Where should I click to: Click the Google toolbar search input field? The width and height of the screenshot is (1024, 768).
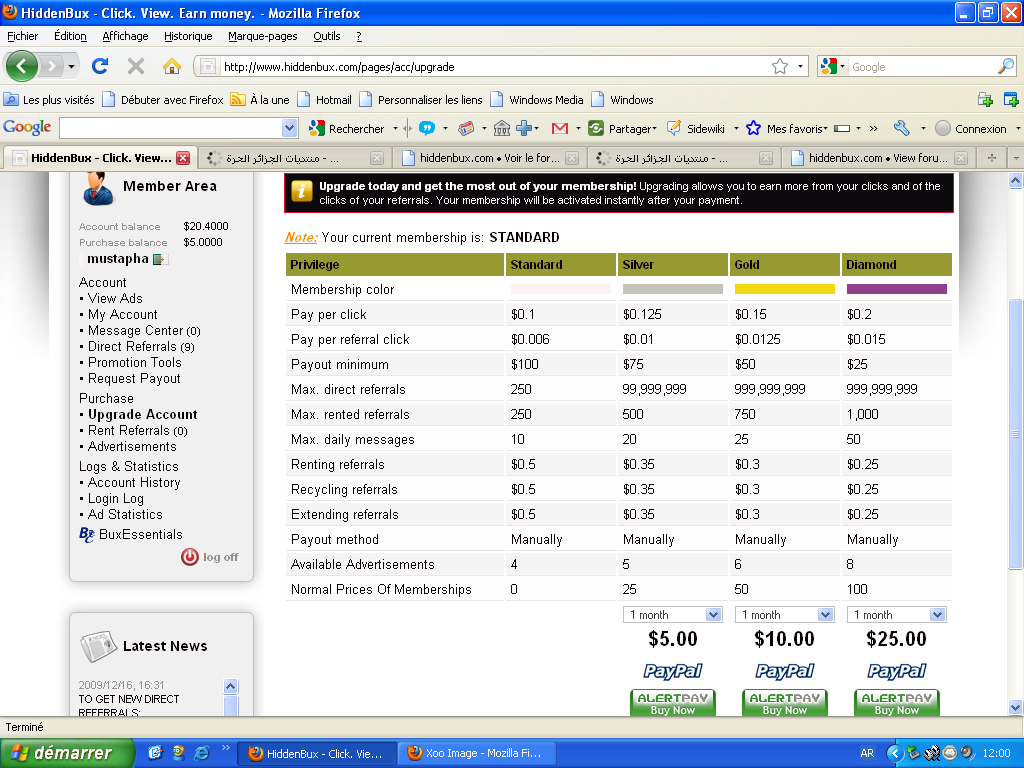[x=171, y=129]
